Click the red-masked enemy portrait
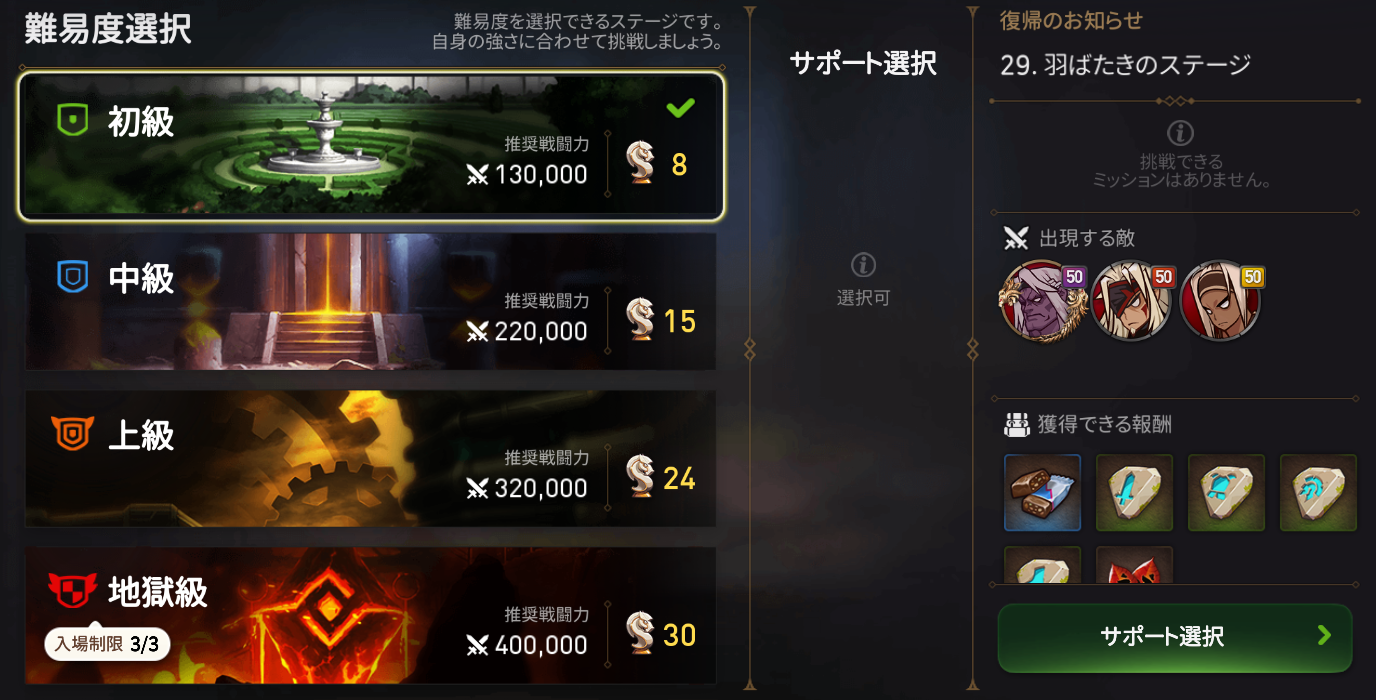Screen dimensions: 1376x700 (1131, 300)
